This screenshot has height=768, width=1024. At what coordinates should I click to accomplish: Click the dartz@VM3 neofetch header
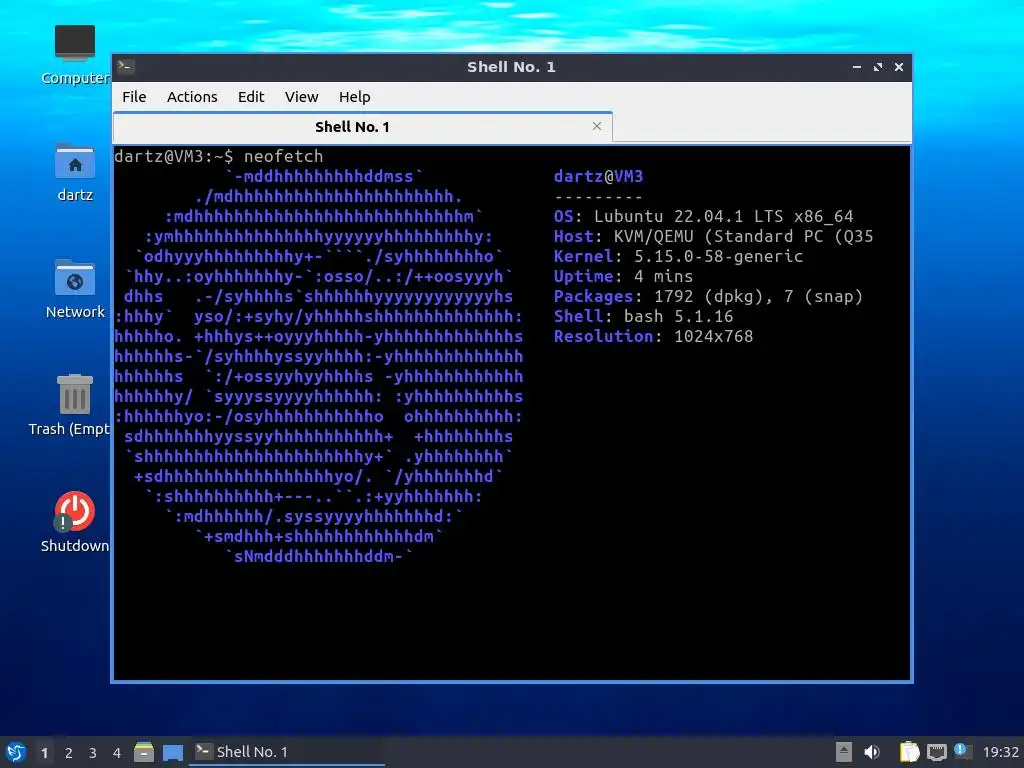[x=598, y=176]
